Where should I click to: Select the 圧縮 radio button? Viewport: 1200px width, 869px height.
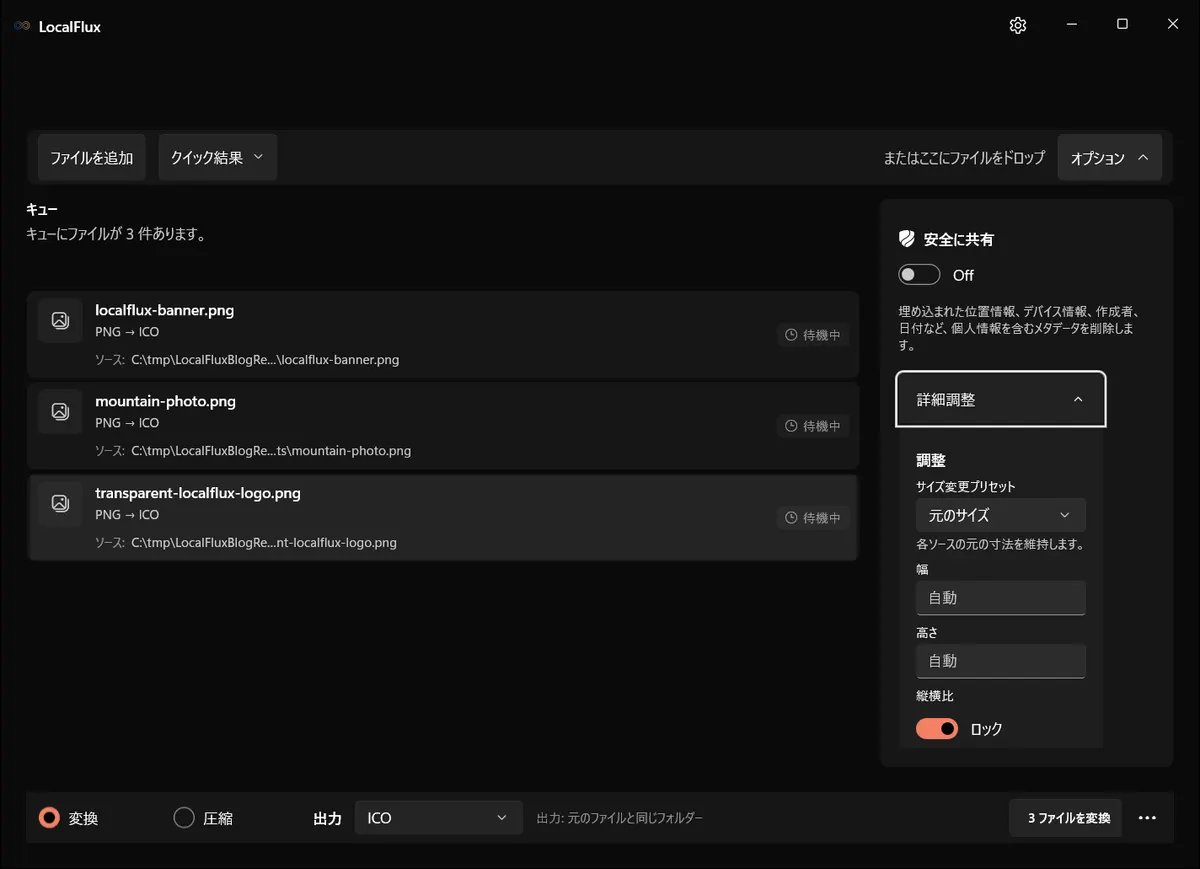click(184, 818)
